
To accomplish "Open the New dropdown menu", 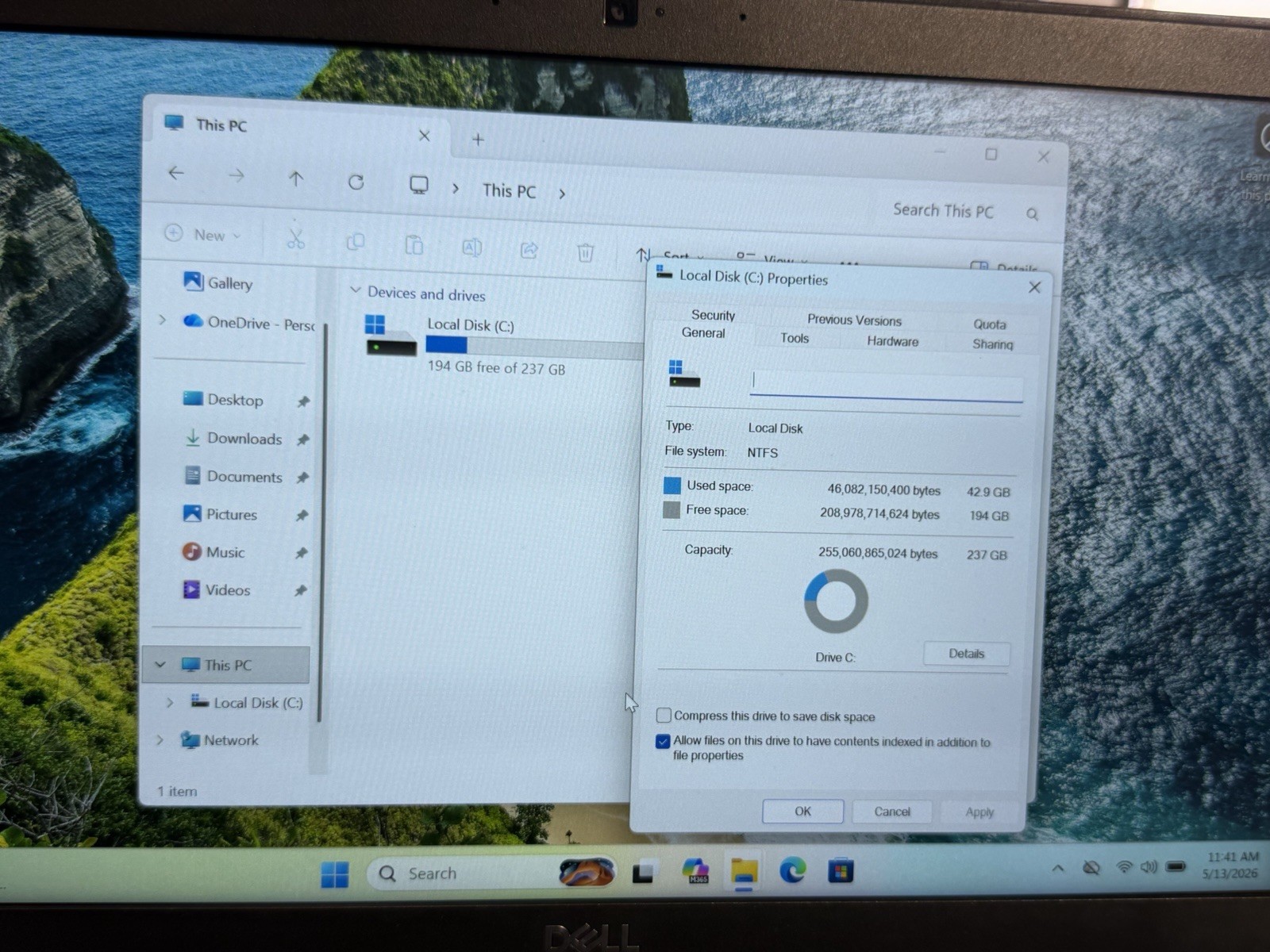I will tap(203, 234).
